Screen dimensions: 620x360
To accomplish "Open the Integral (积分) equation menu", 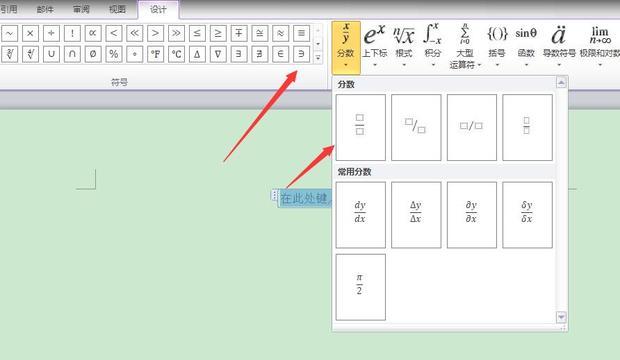I will (x=432, y=45).
